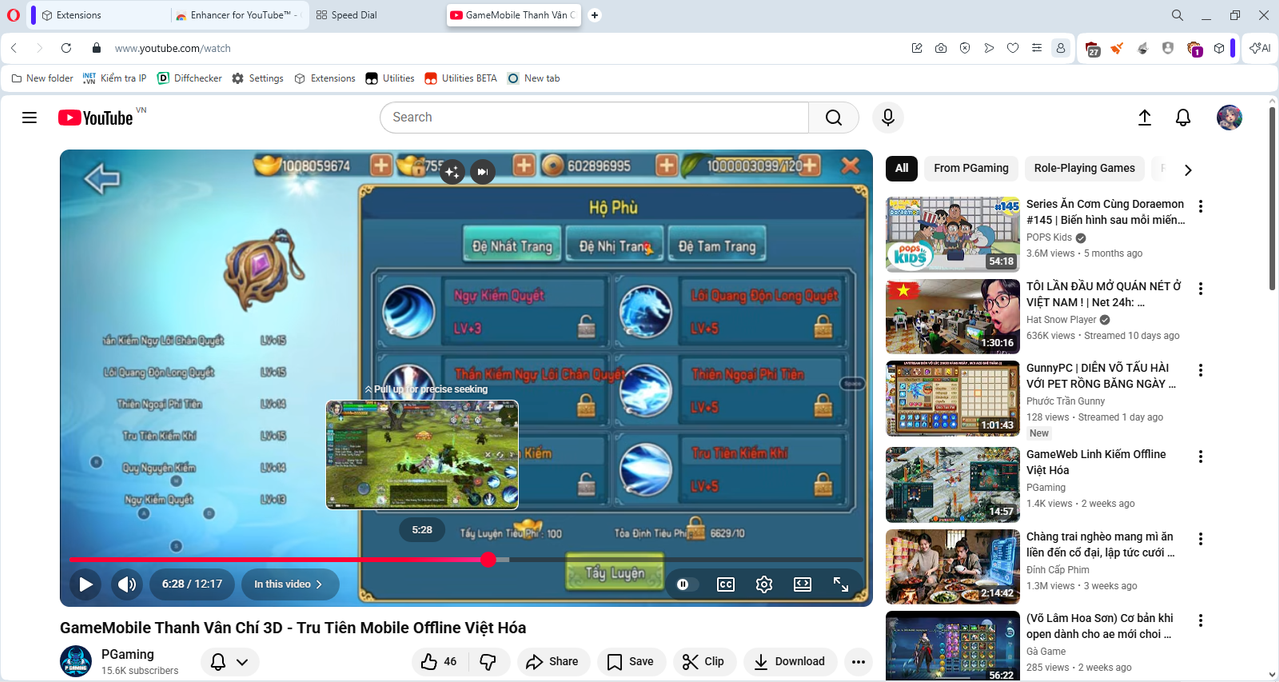Open options for GunnyPC video
The image size is (1279, 682).
(1201, 371)
